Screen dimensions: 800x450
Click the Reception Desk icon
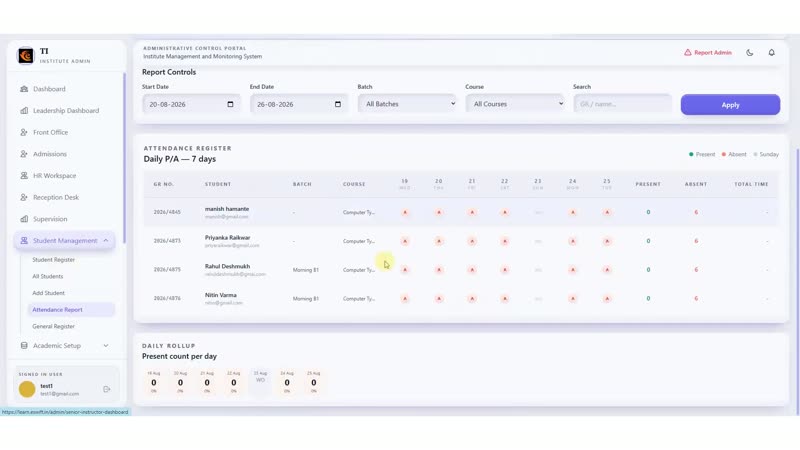(x=24, y=197)
